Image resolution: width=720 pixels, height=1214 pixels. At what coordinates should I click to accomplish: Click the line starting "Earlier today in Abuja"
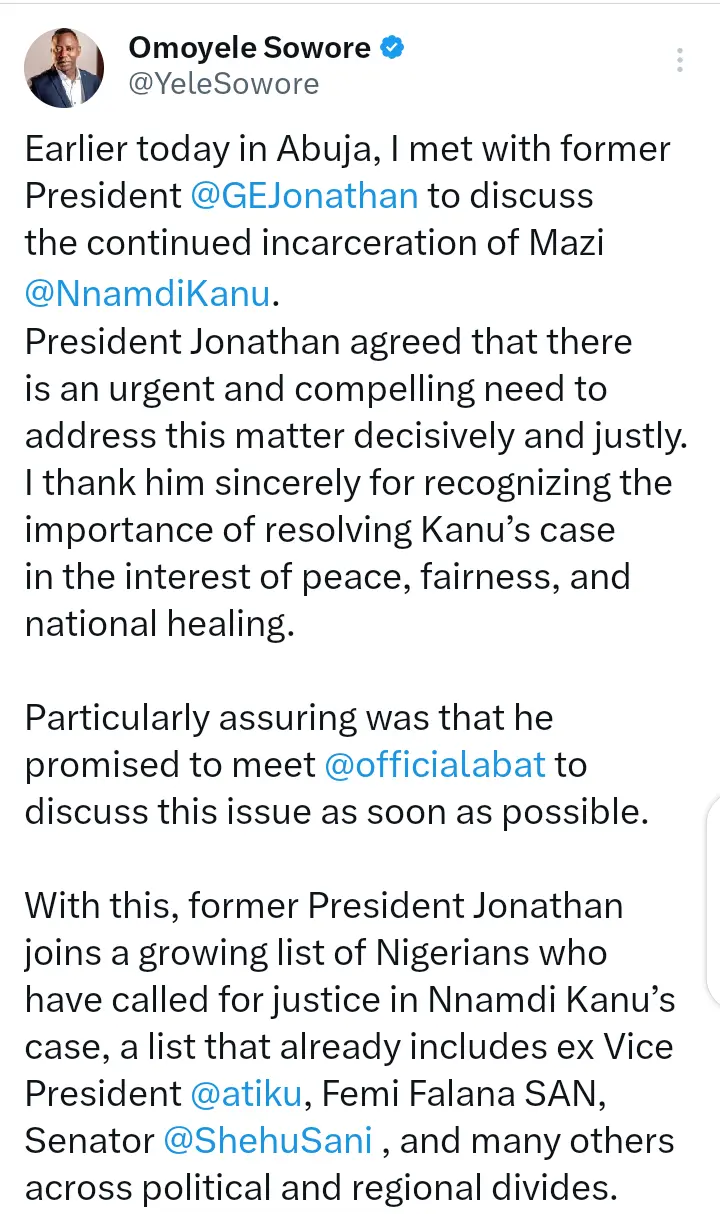coord(347,149)
